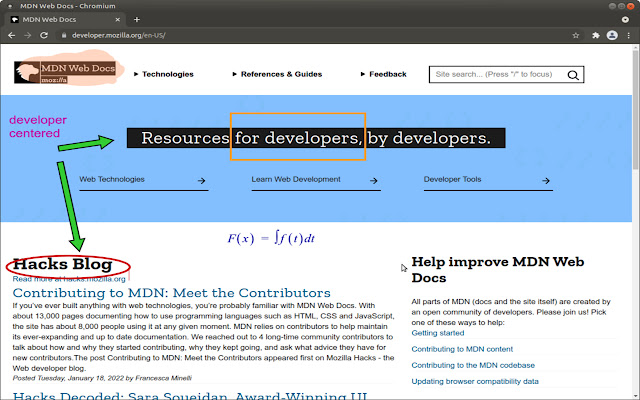
Task: Expand the References & Guides menu
Action: tap(277, 74)
